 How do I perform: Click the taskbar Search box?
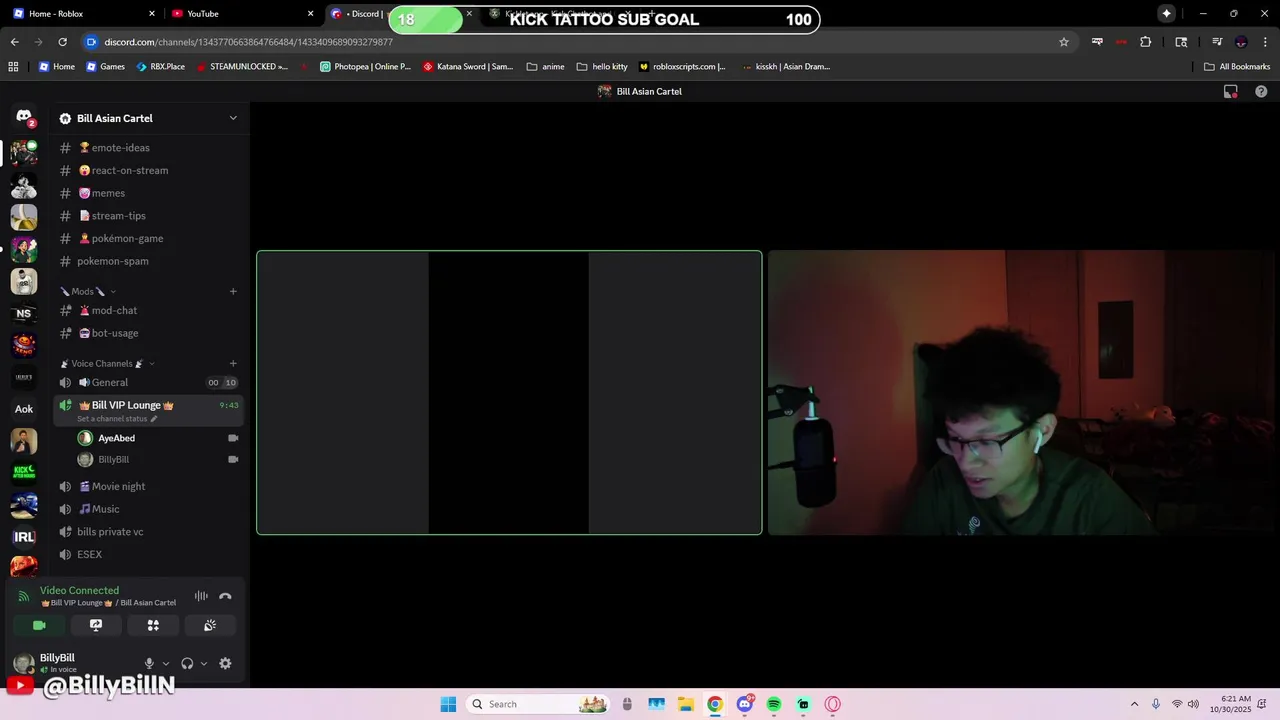click(539, 704)
